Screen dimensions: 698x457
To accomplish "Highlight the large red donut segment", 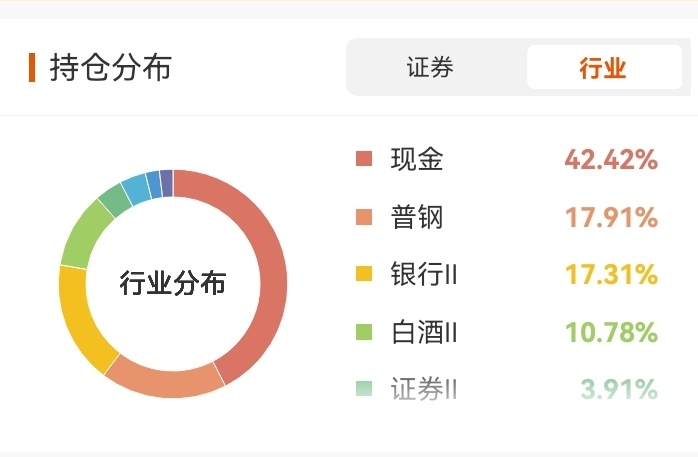I will 268,260.
